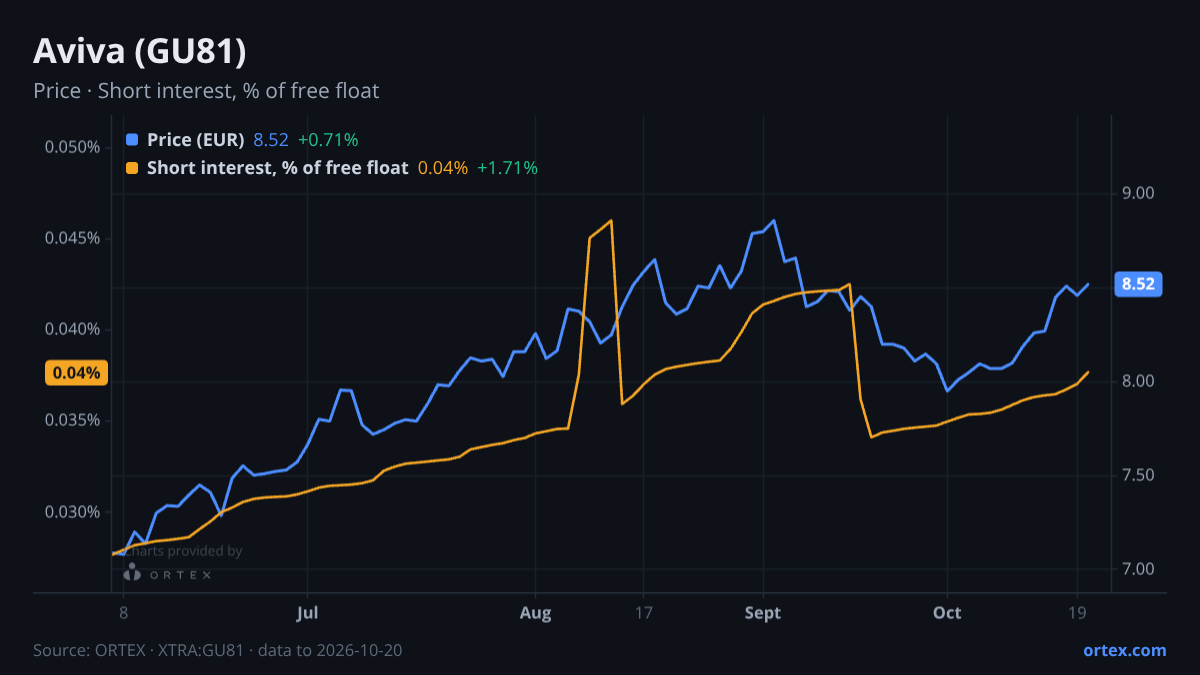Click the 0.04% value in the legend
This screenshot has width=1200, height=675.
click(443, 168)
